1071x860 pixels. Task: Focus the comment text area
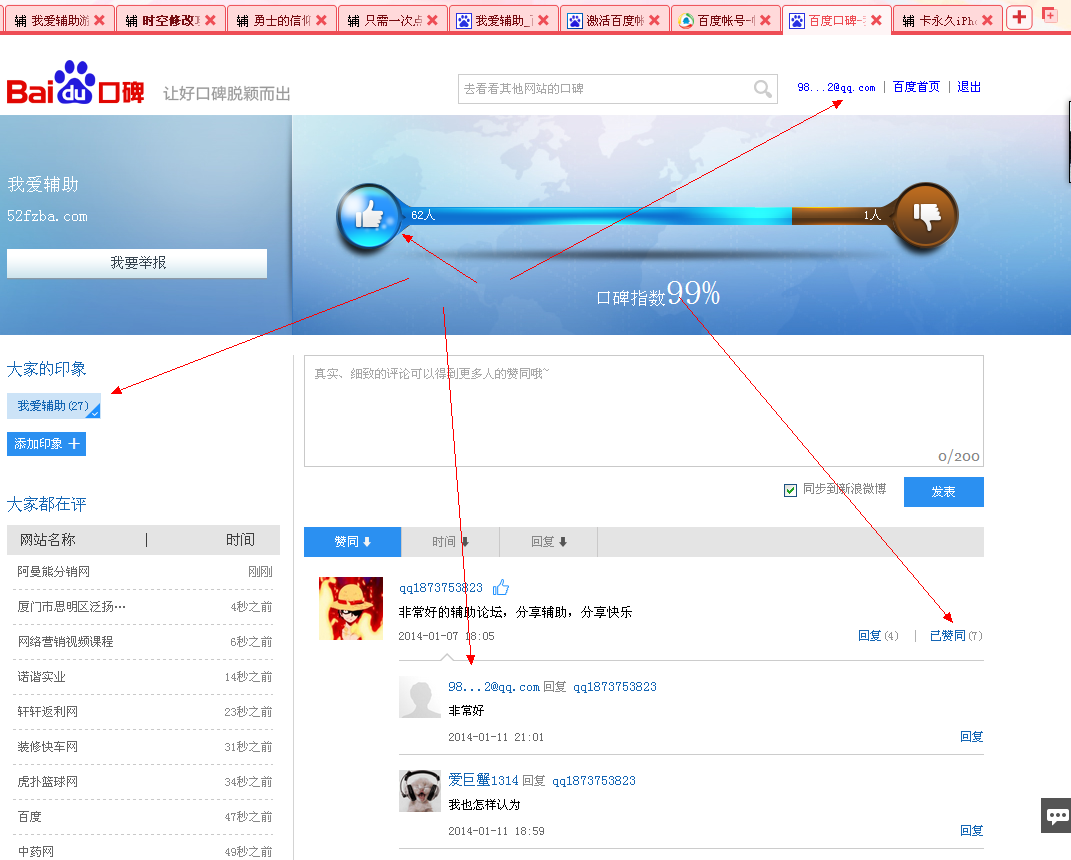643,411
